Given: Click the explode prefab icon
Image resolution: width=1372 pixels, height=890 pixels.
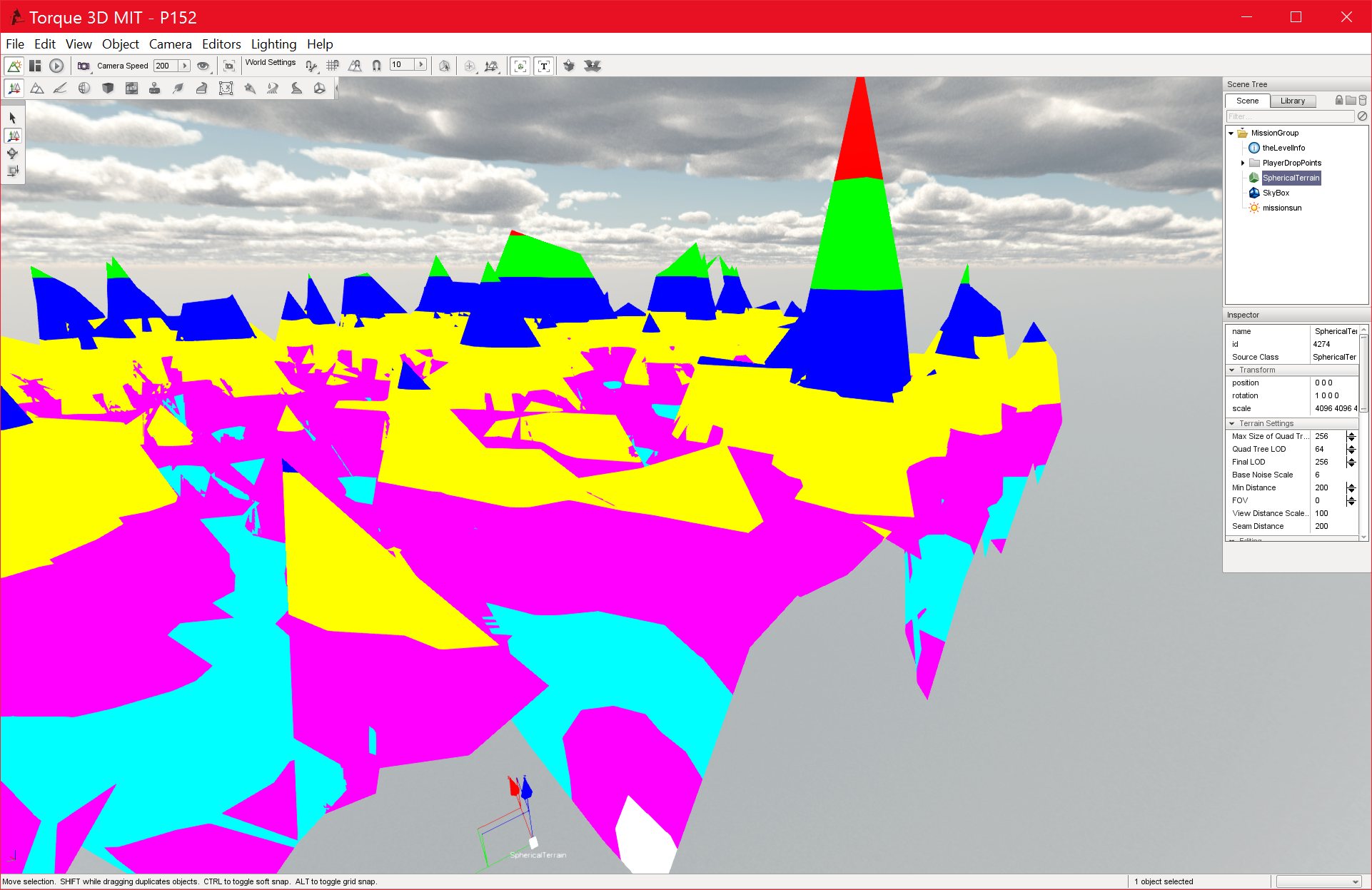Looking at the screenshot, I should 592,66.
